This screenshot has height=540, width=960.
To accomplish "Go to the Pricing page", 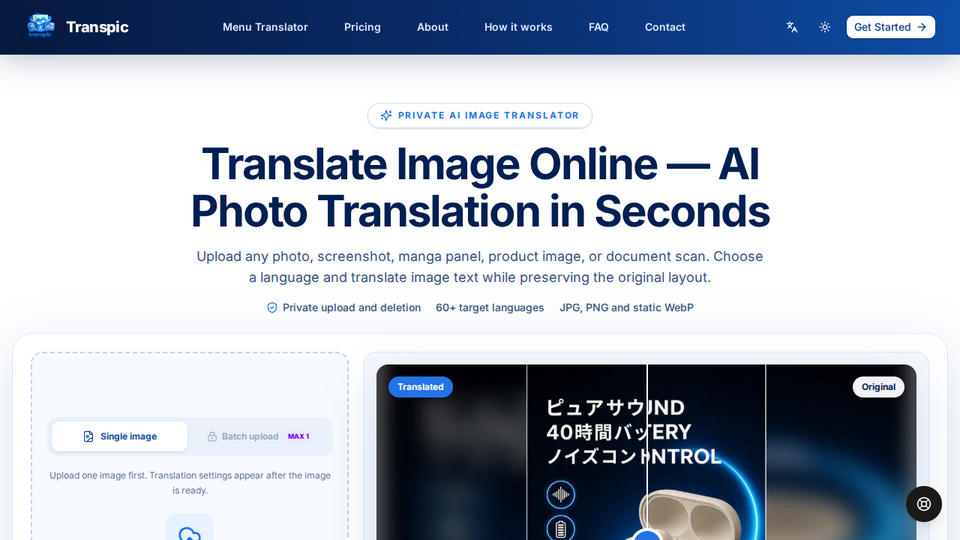I will coord(362,27).
